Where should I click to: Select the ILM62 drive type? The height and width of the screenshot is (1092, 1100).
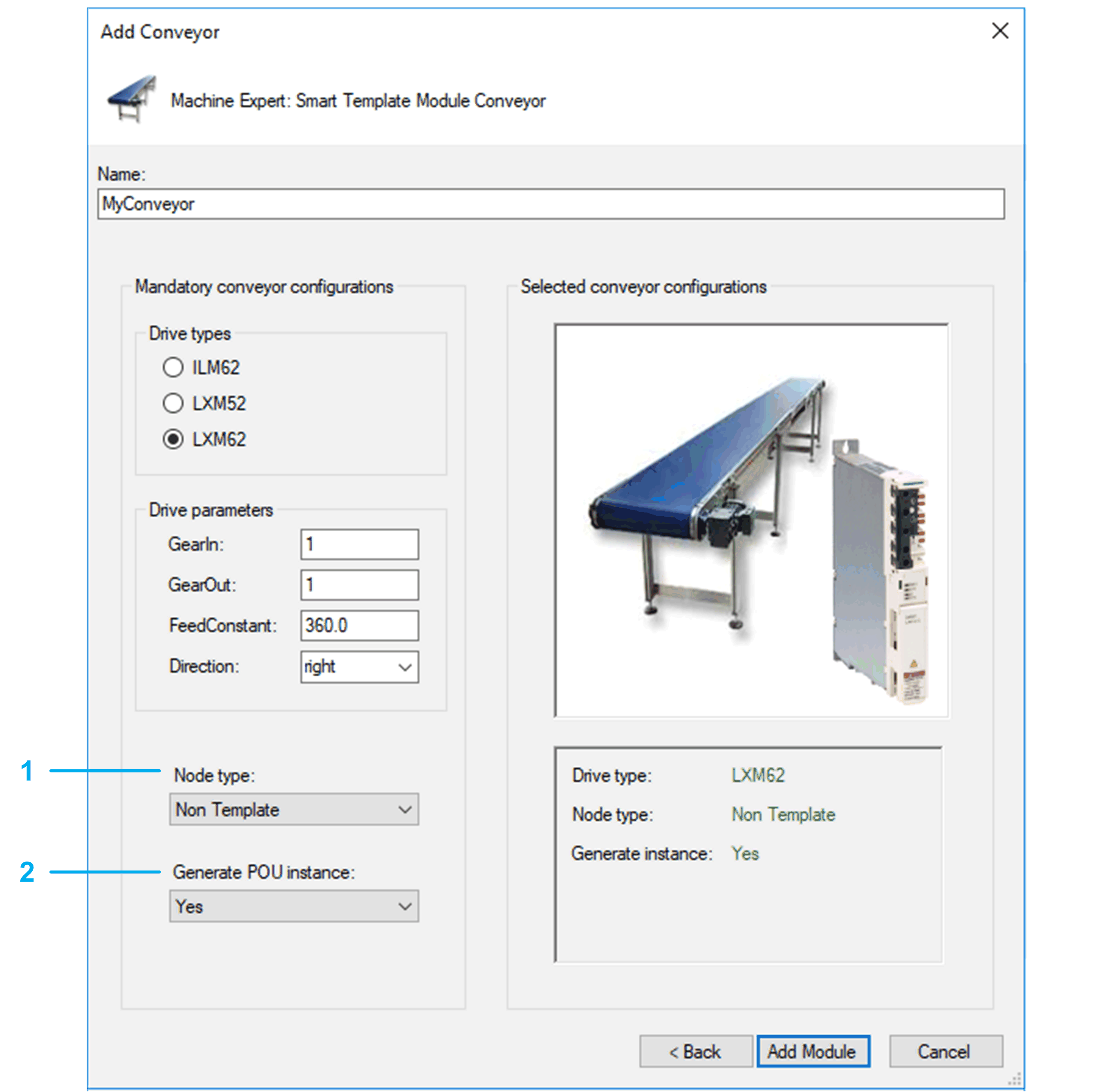click(173, 367)
